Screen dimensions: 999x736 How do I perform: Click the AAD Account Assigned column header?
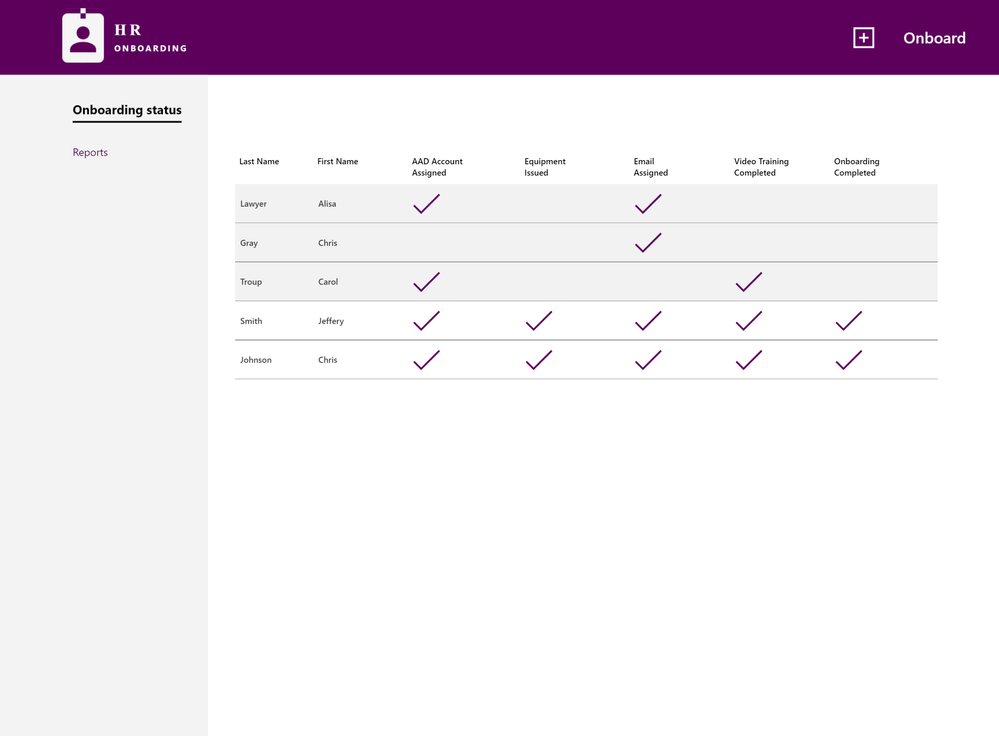click(437, 167)
